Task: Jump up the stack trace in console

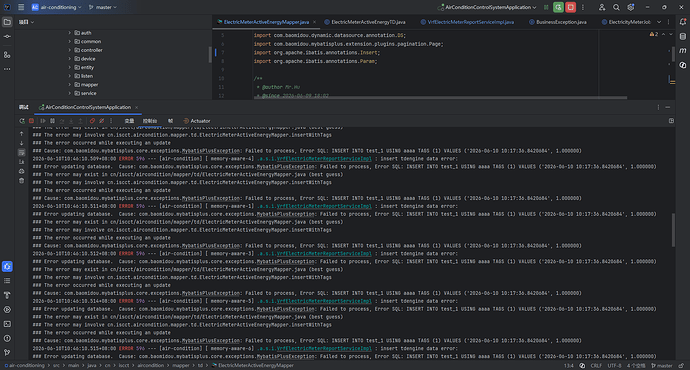Action: (22, 133)
